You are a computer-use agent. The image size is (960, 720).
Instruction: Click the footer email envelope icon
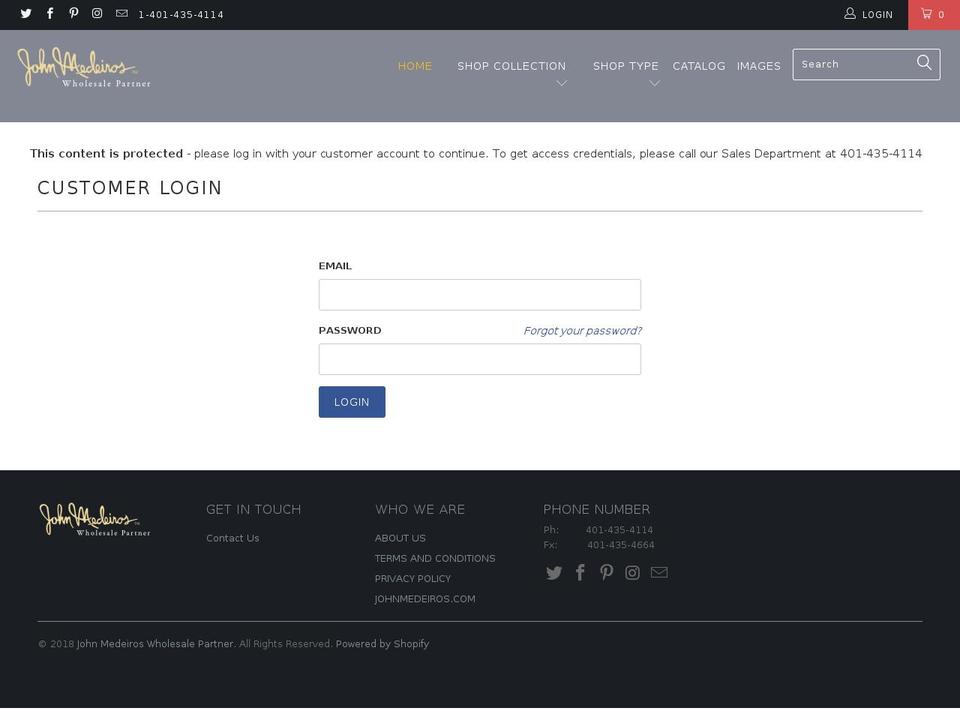click(659, 572)
